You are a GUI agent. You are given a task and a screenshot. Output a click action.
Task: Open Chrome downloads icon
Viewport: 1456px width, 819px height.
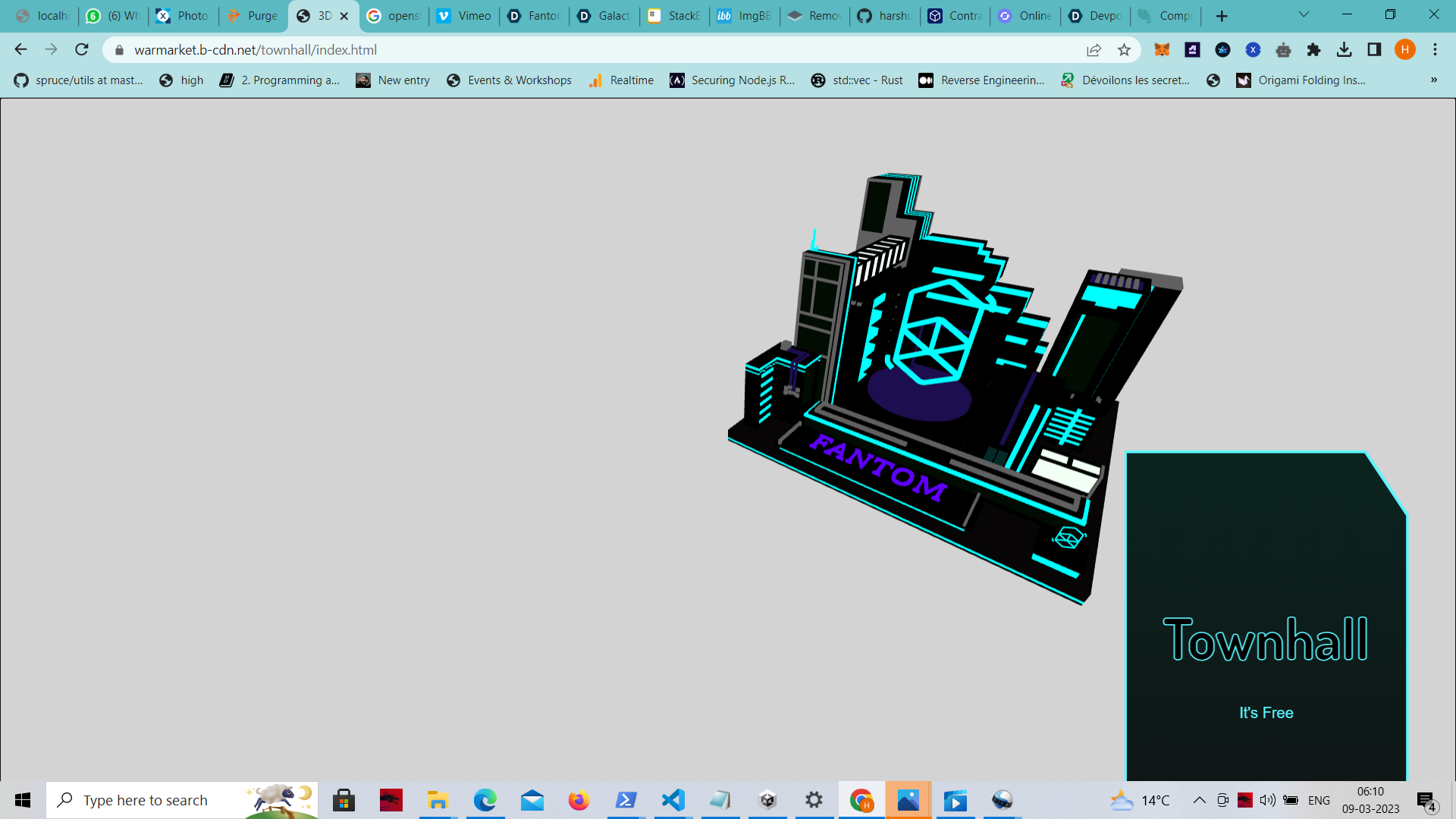[x=1344, y=50]
